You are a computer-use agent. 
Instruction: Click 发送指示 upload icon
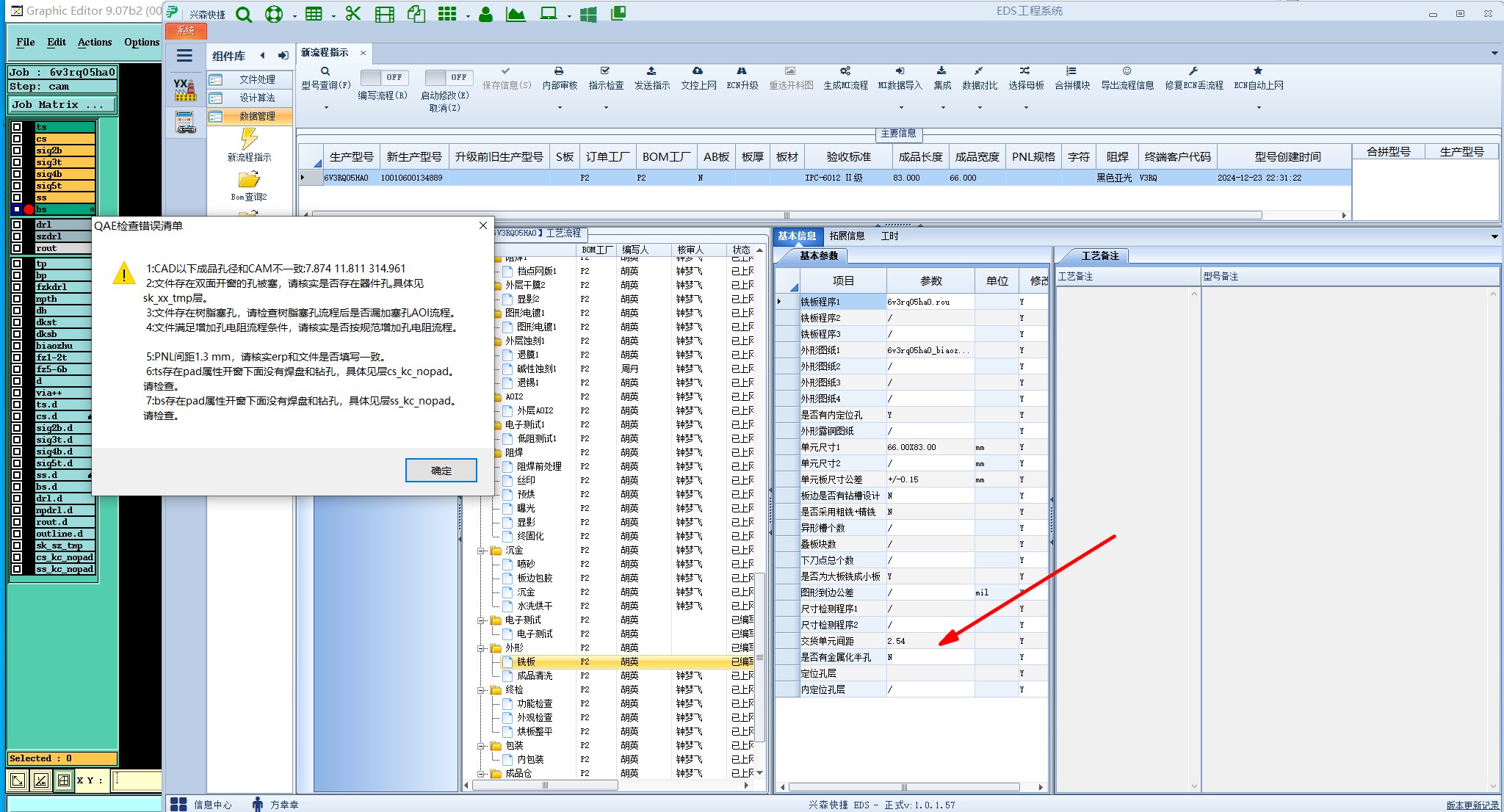pos(651,71)
